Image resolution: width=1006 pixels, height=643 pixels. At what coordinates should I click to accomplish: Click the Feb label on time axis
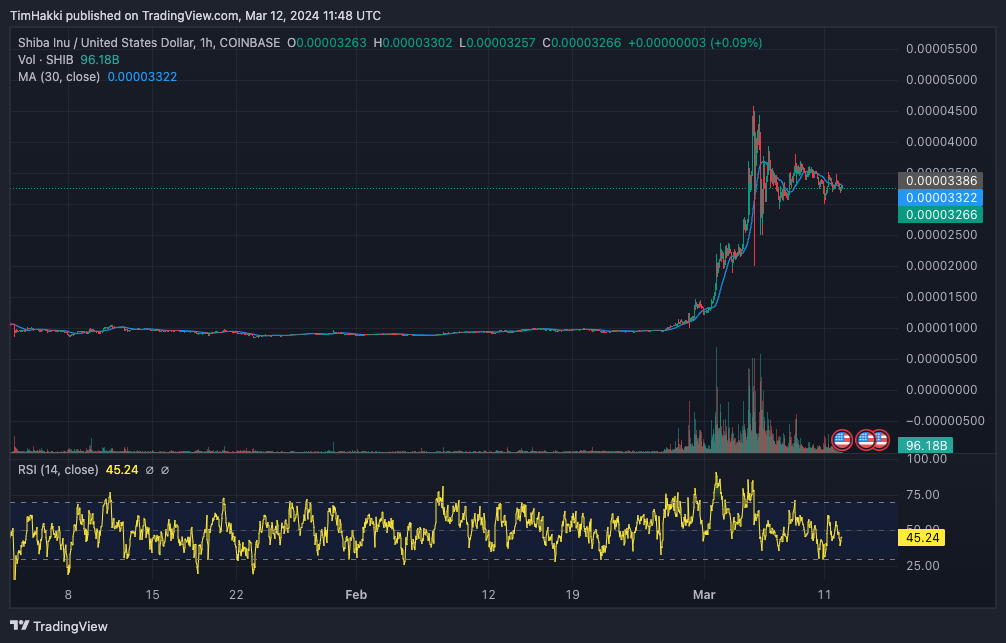click(x=356, y=595)
